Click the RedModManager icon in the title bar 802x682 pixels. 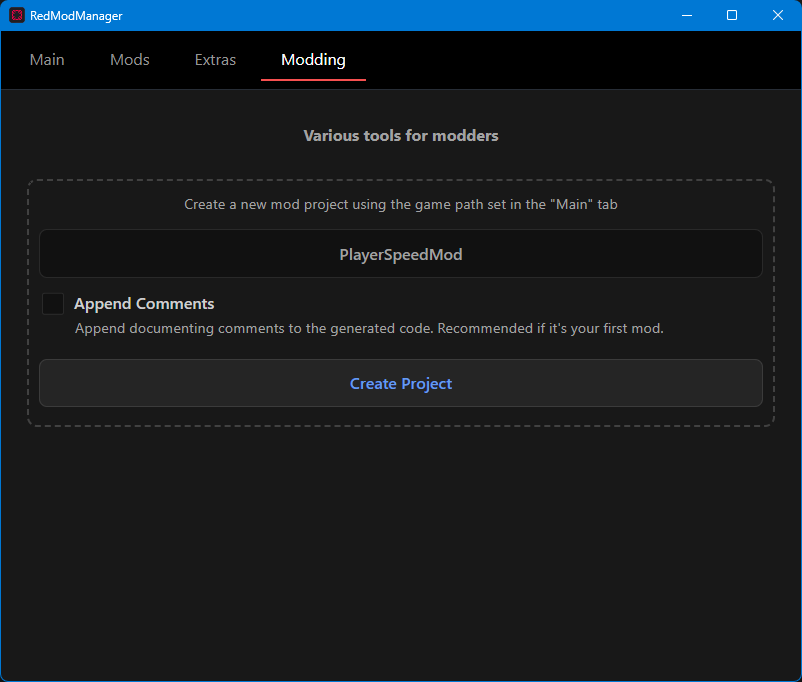point(14,15)
